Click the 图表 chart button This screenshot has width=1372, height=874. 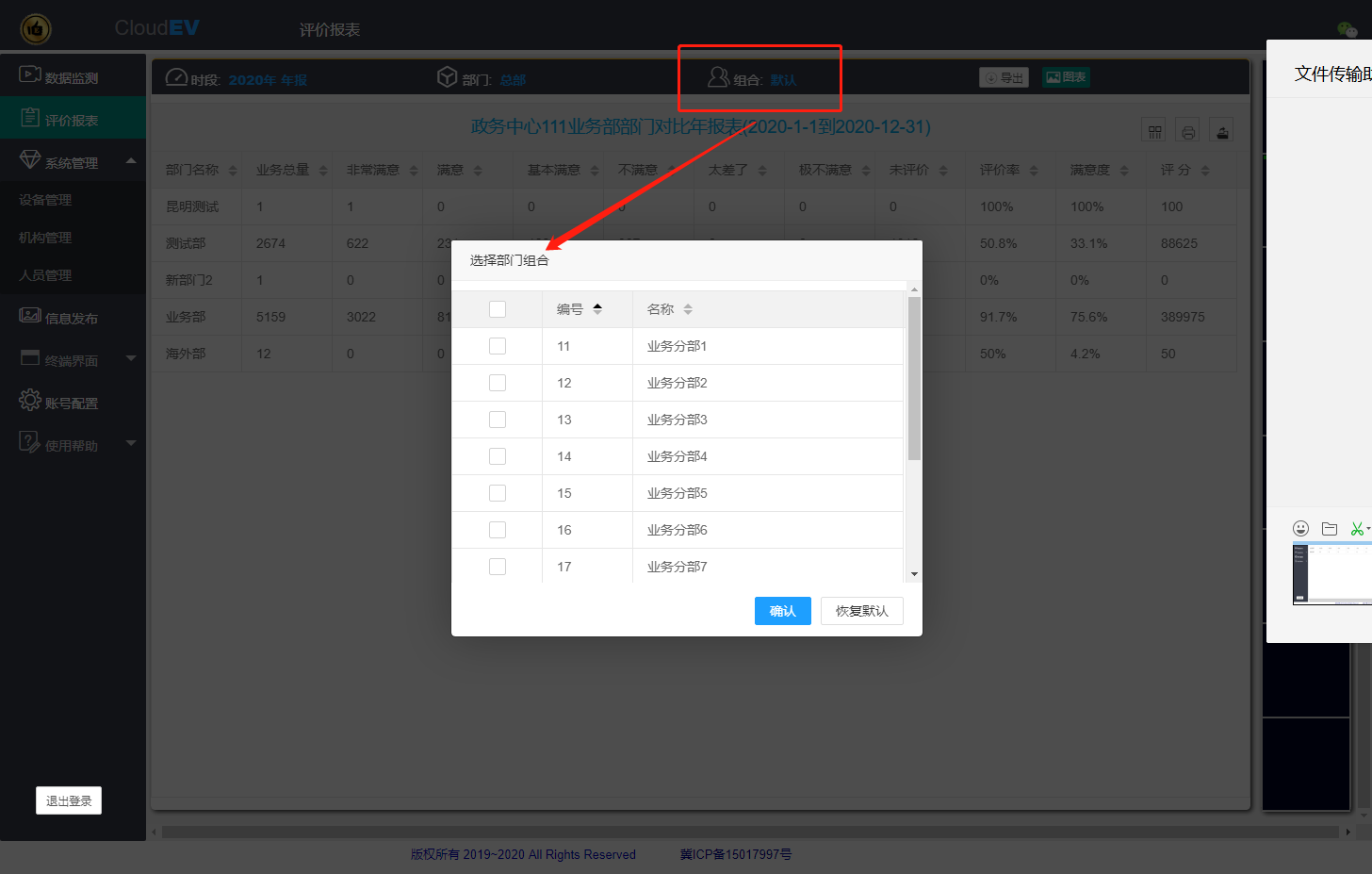click(x=1066, y=77)
